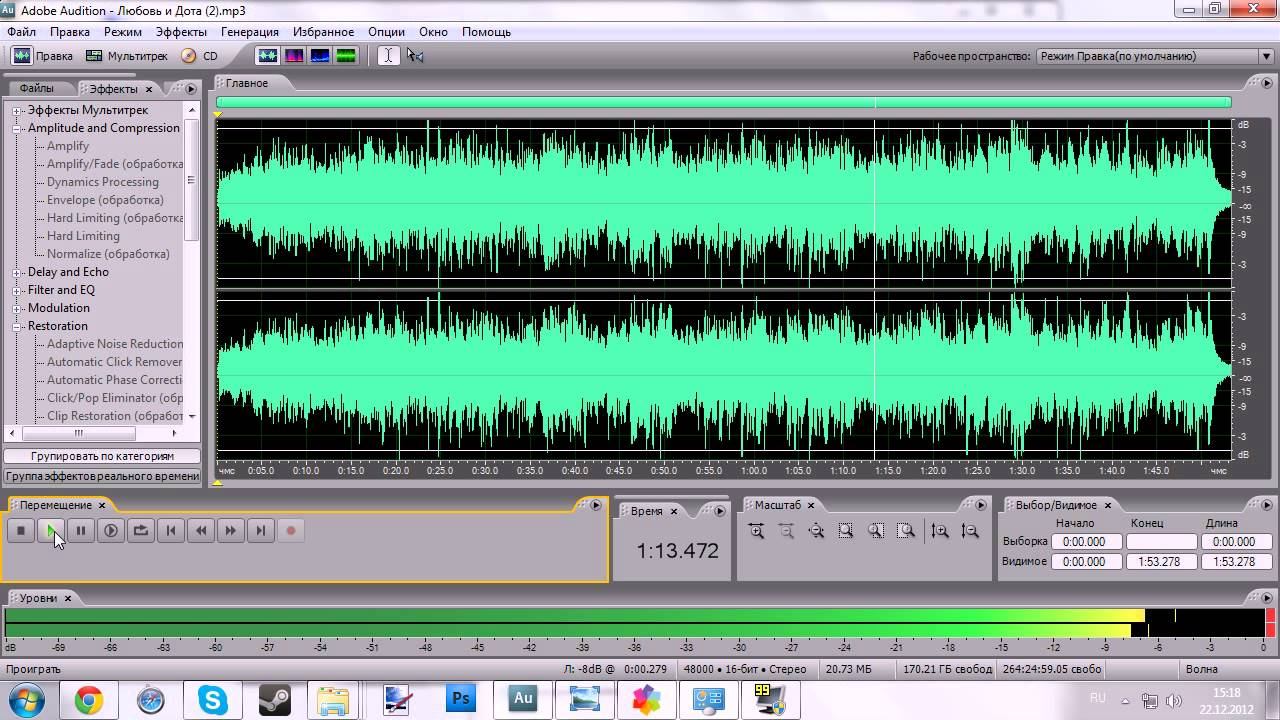
Task: Expand the Эффекты Мультитрек tree node
Action: coord(17,111)
